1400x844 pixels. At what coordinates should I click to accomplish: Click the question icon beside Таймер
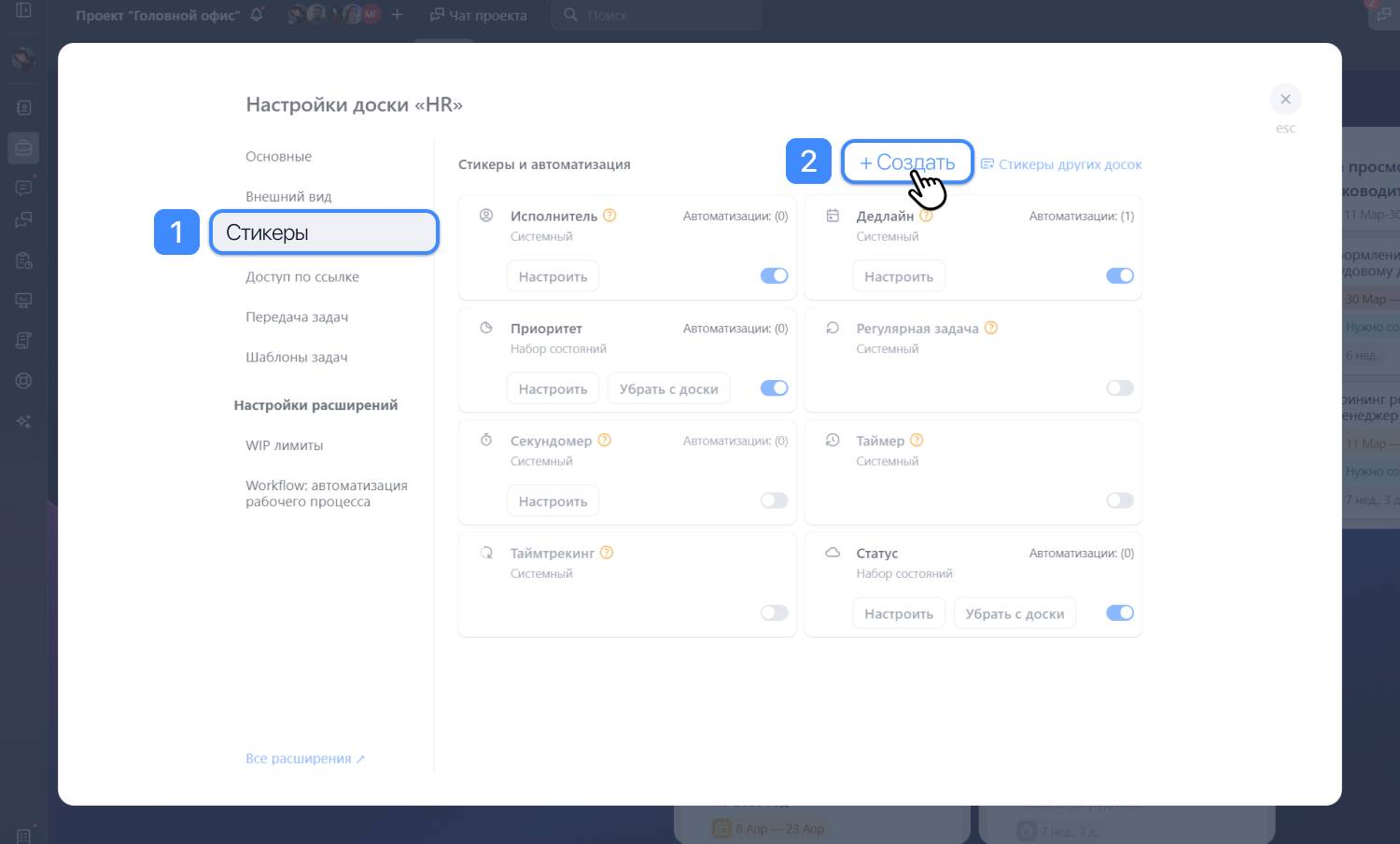[917, 441]
